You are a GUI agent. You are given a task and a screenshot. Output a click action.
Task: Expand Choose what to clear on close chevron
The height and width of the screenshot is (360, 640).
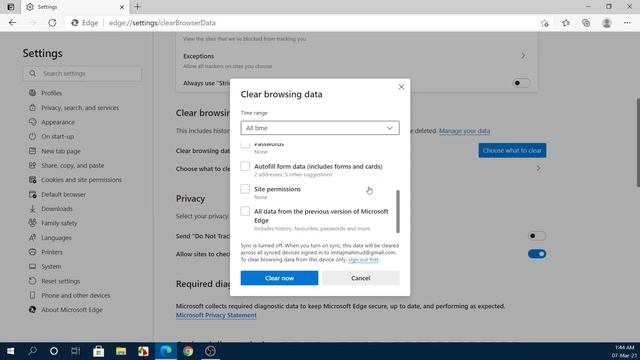(x=539, y=168)
